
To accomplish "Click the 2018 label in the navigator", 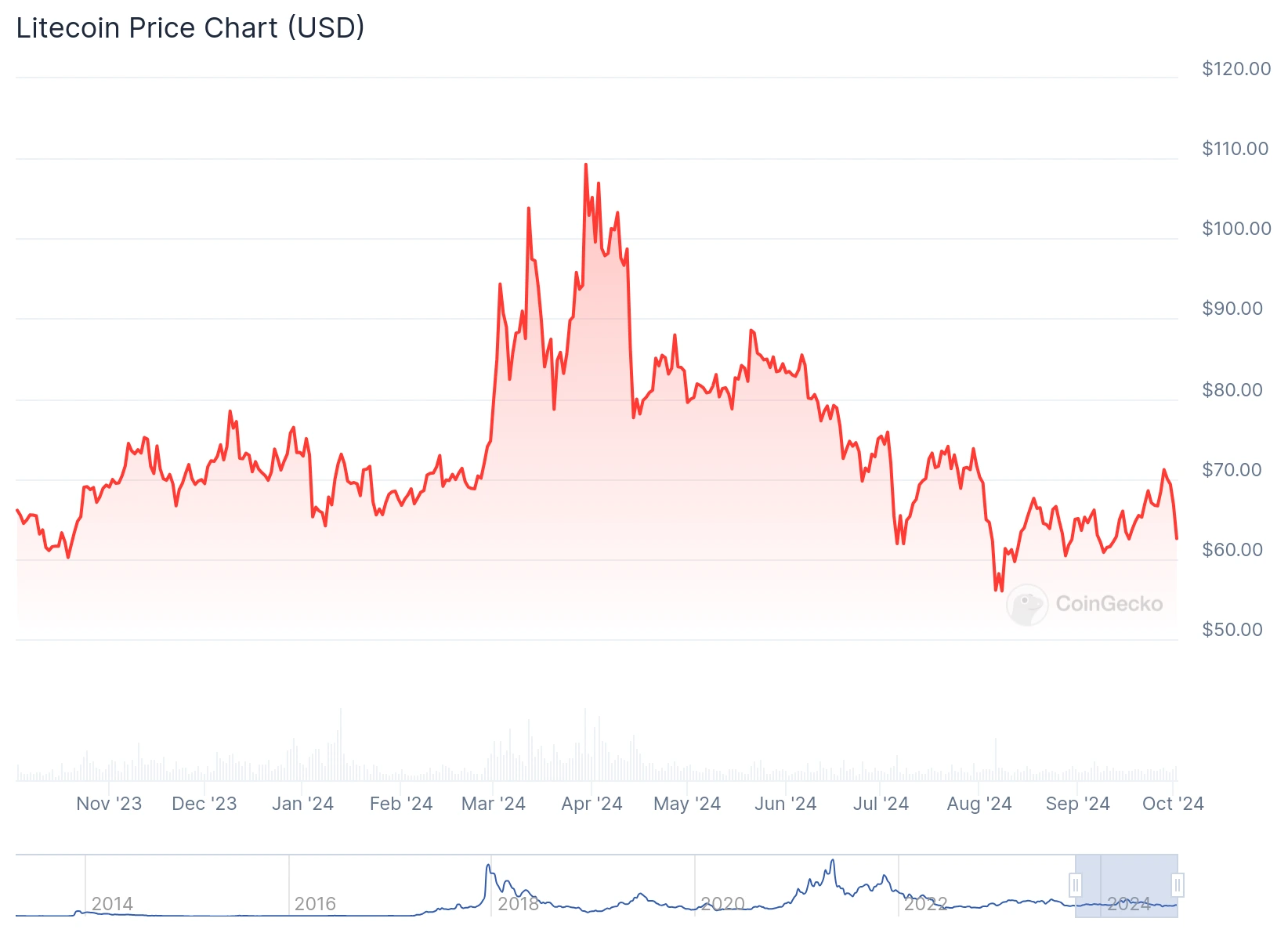I will pyautogui.click(x=519, y=904).
